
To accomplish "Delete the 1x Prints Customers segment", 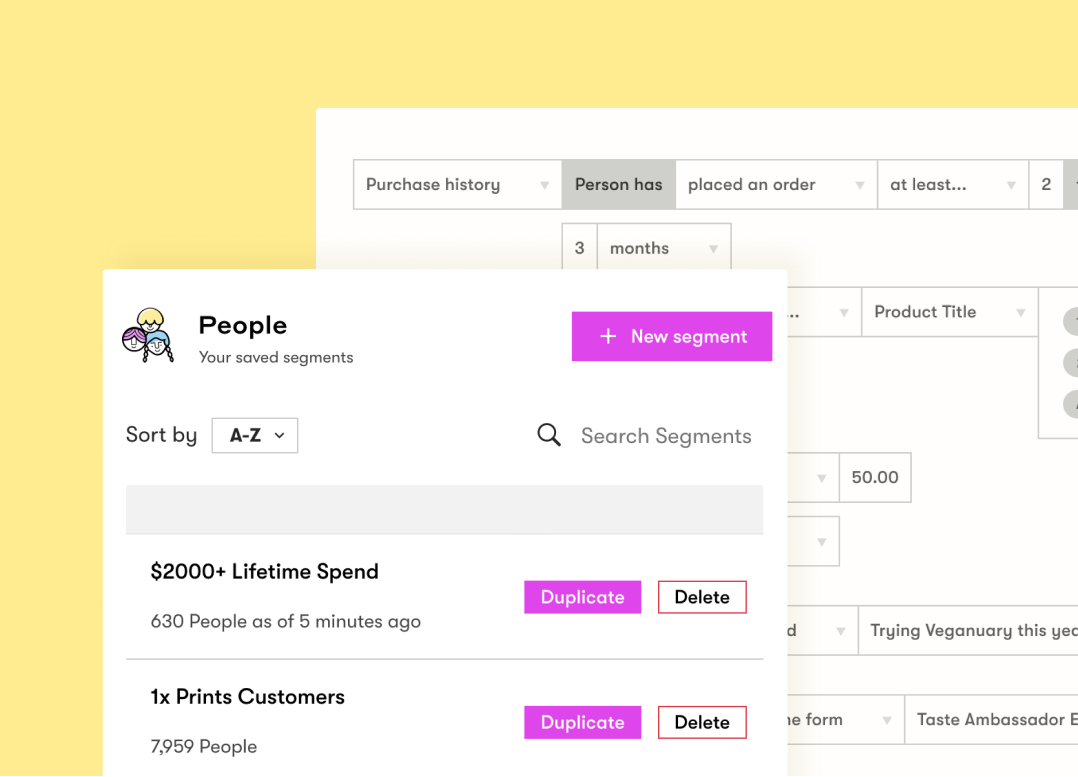I will pos(702,722).
